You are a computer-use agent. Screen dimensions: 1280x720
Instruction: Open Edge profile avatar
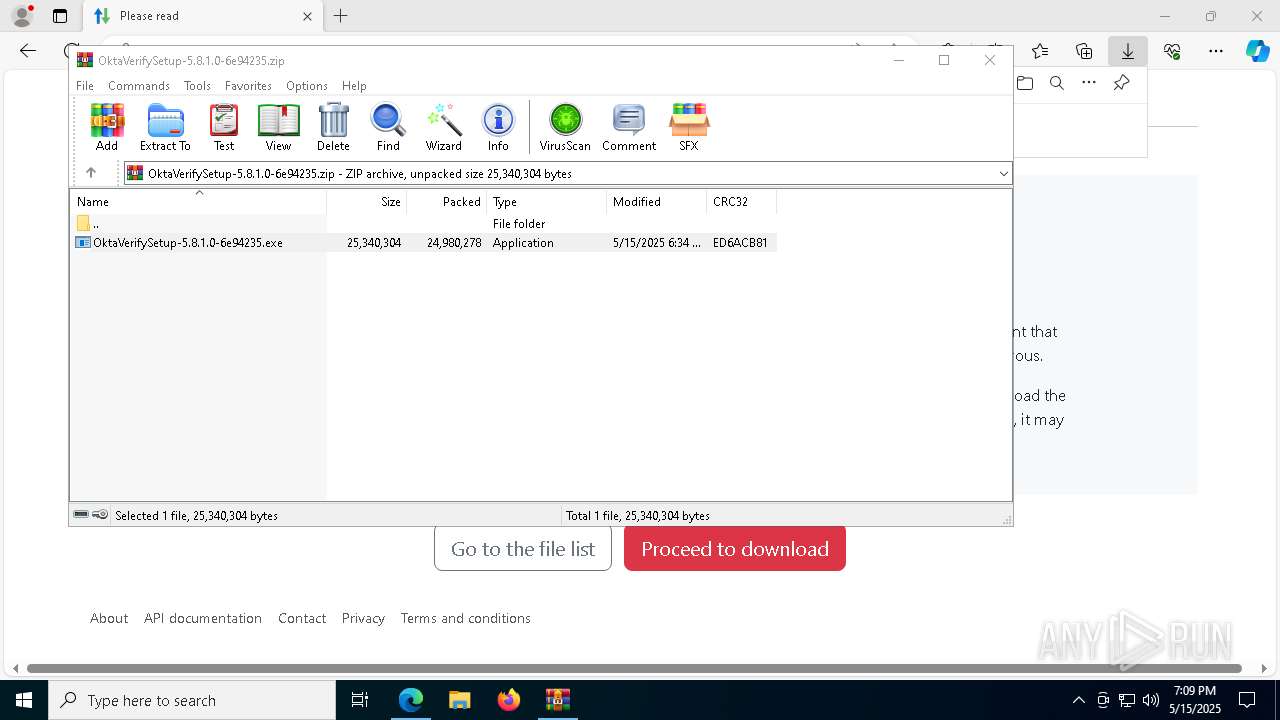click(21, 16)
